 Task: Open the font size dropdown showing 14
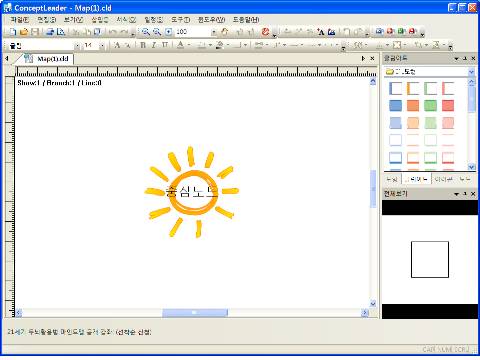coord(102,46)
